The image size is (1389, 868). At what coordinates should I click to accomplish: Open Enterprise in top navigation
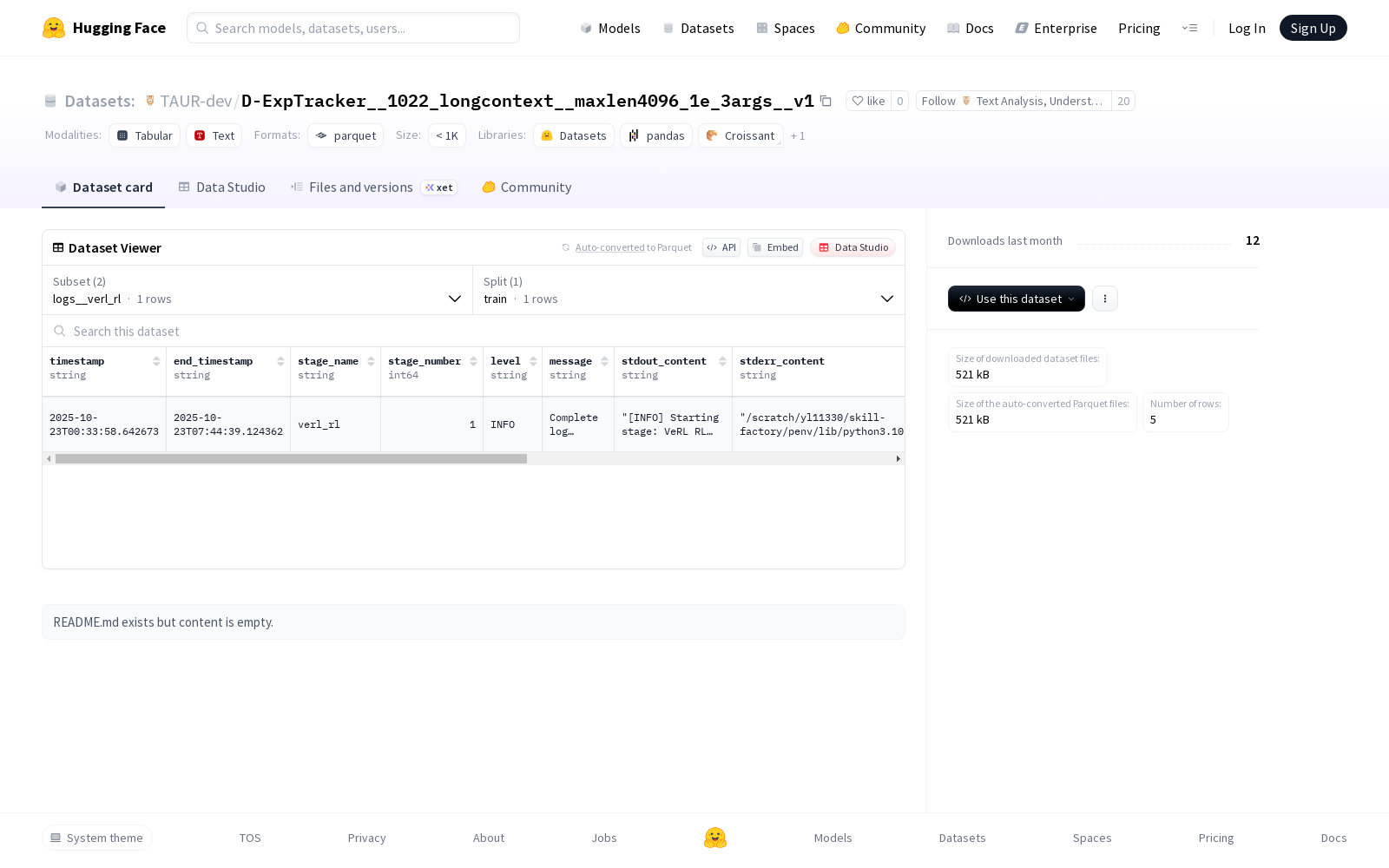click(x=1056, y=28)
